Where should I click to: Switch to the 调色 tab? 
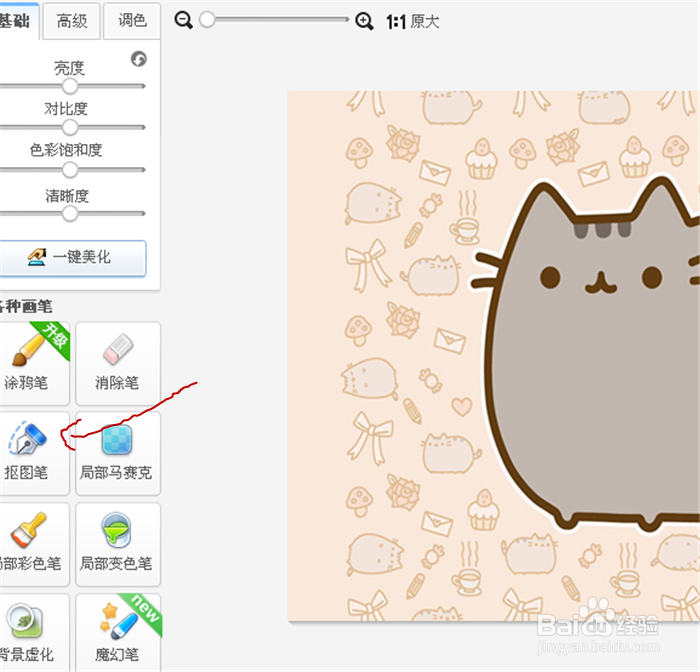[132, 21]
